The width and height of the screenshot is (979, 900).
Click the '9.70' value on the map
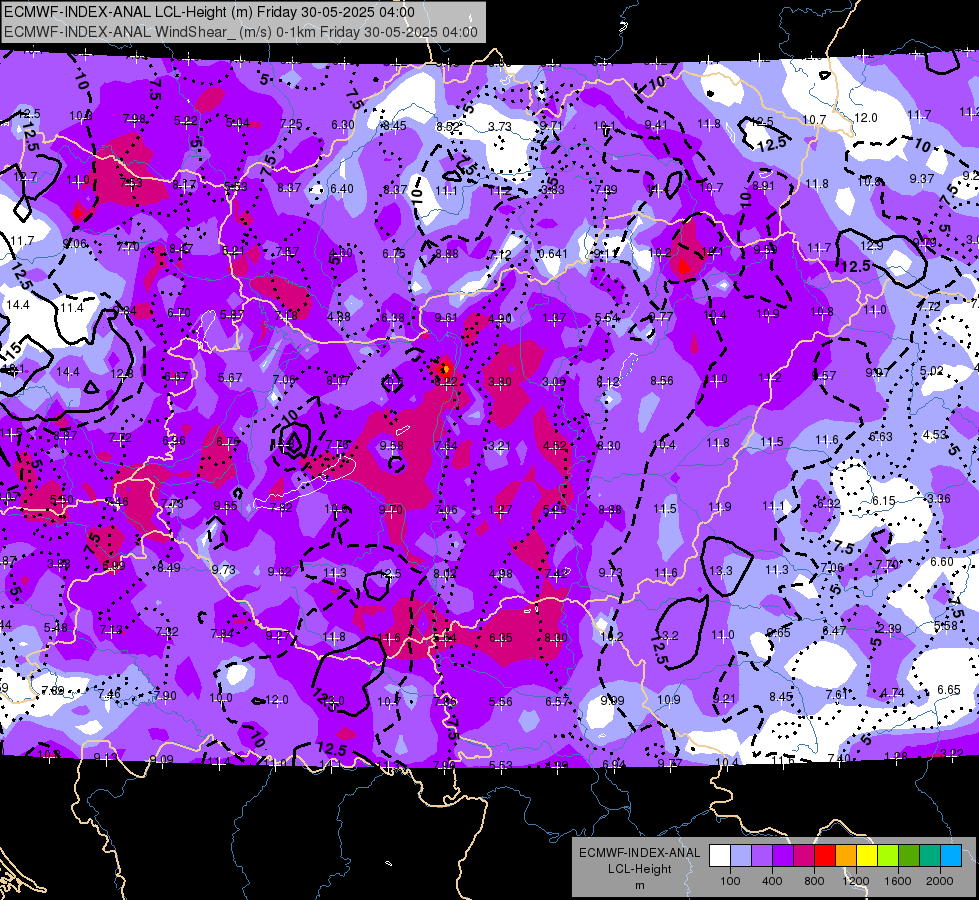click(391, 510)
